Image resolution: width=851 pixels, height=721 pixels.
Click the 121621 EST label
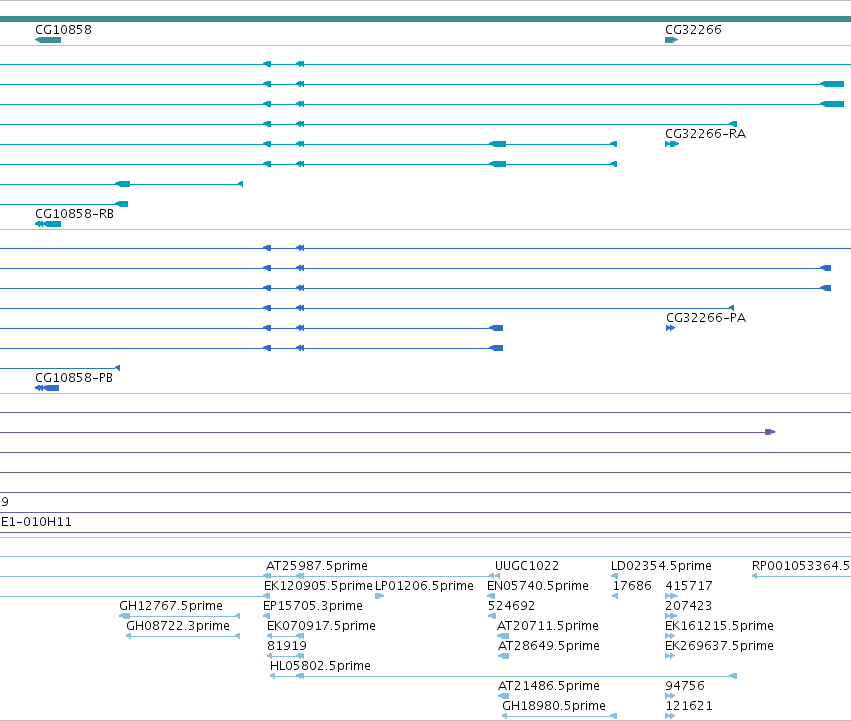click(689, 706)
